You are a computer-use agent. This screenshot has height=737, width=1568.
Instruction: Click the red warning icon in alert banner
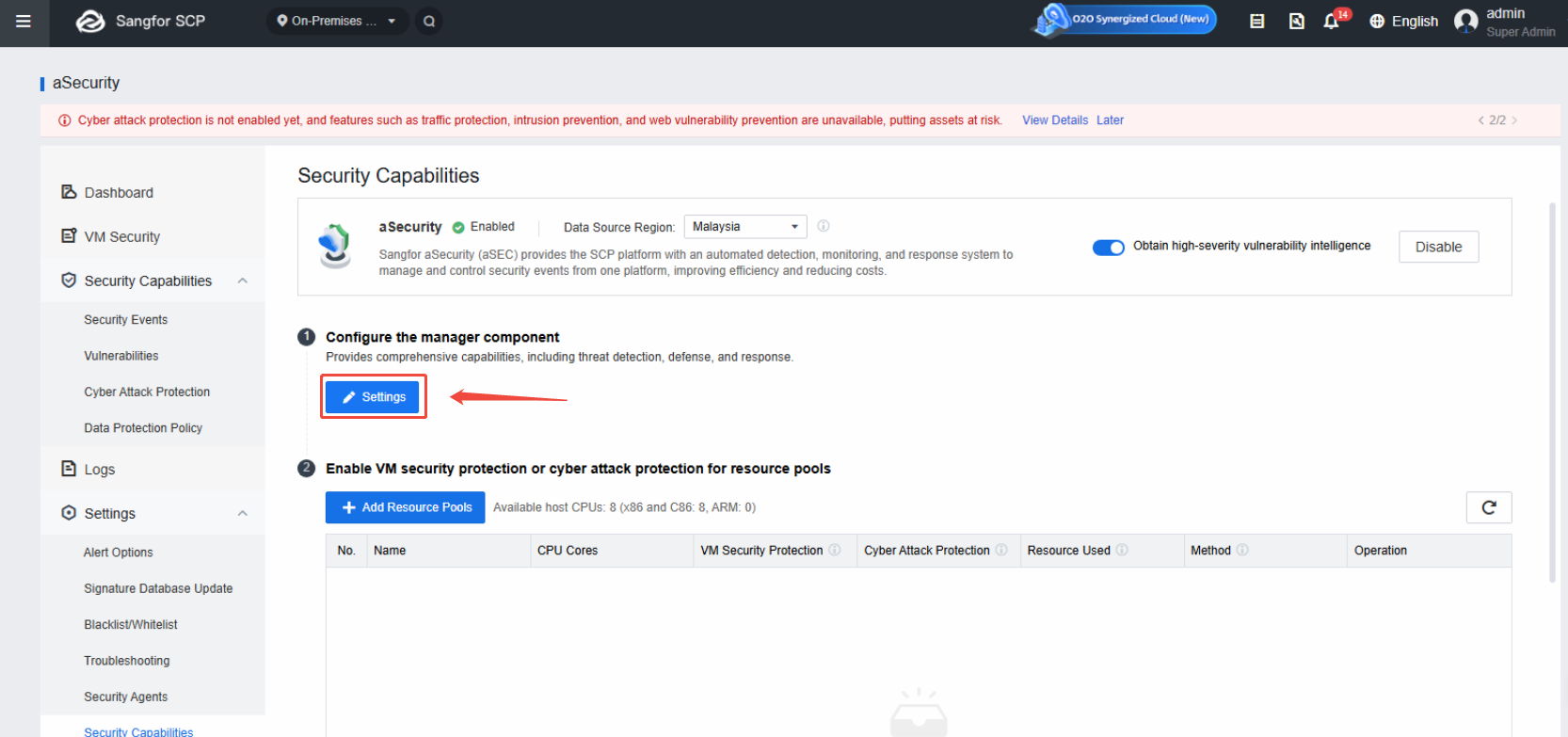pos(65,120)
